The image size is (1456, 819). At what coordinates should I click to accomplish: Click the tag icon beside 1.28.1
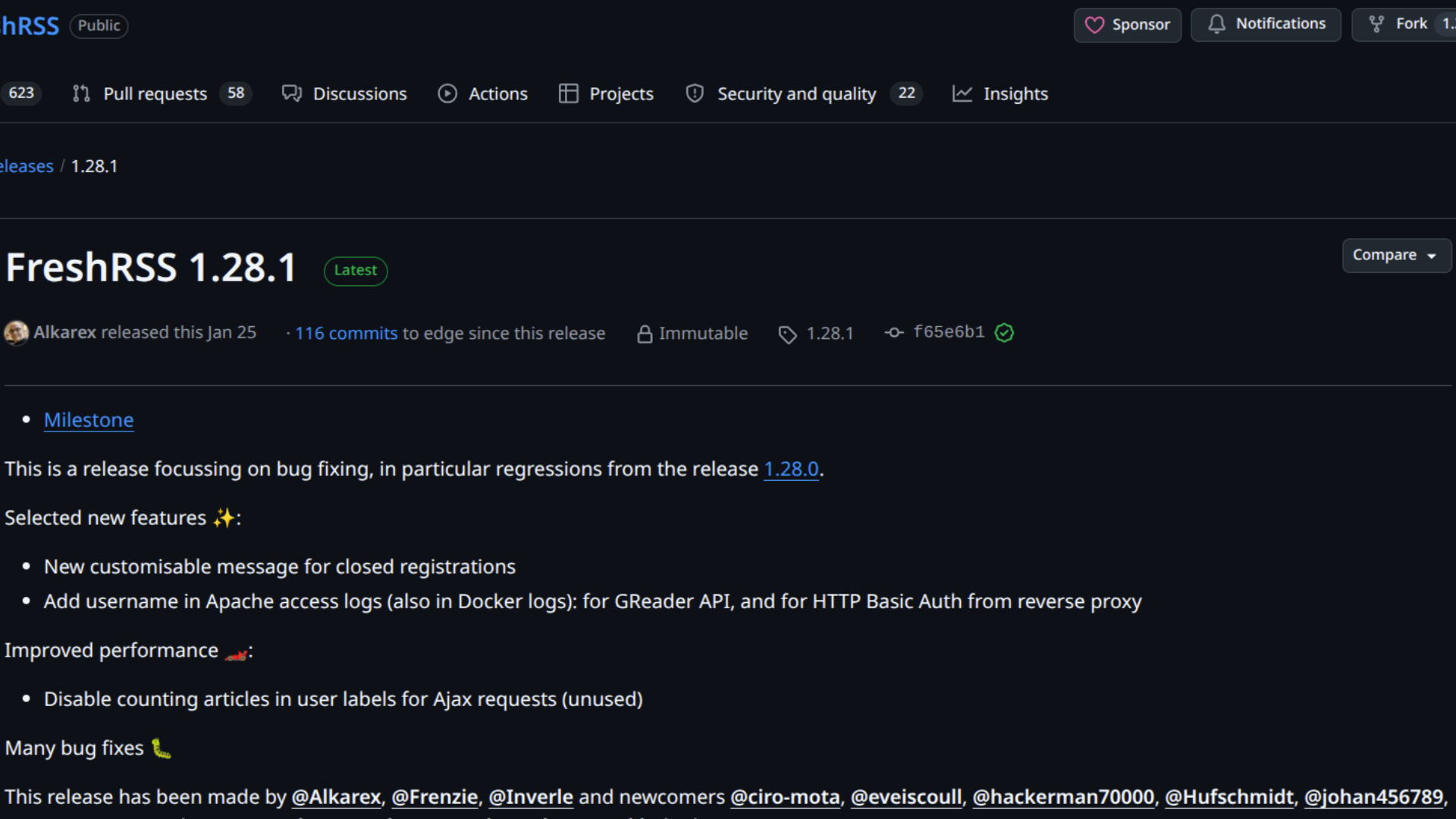coord(788,334)
